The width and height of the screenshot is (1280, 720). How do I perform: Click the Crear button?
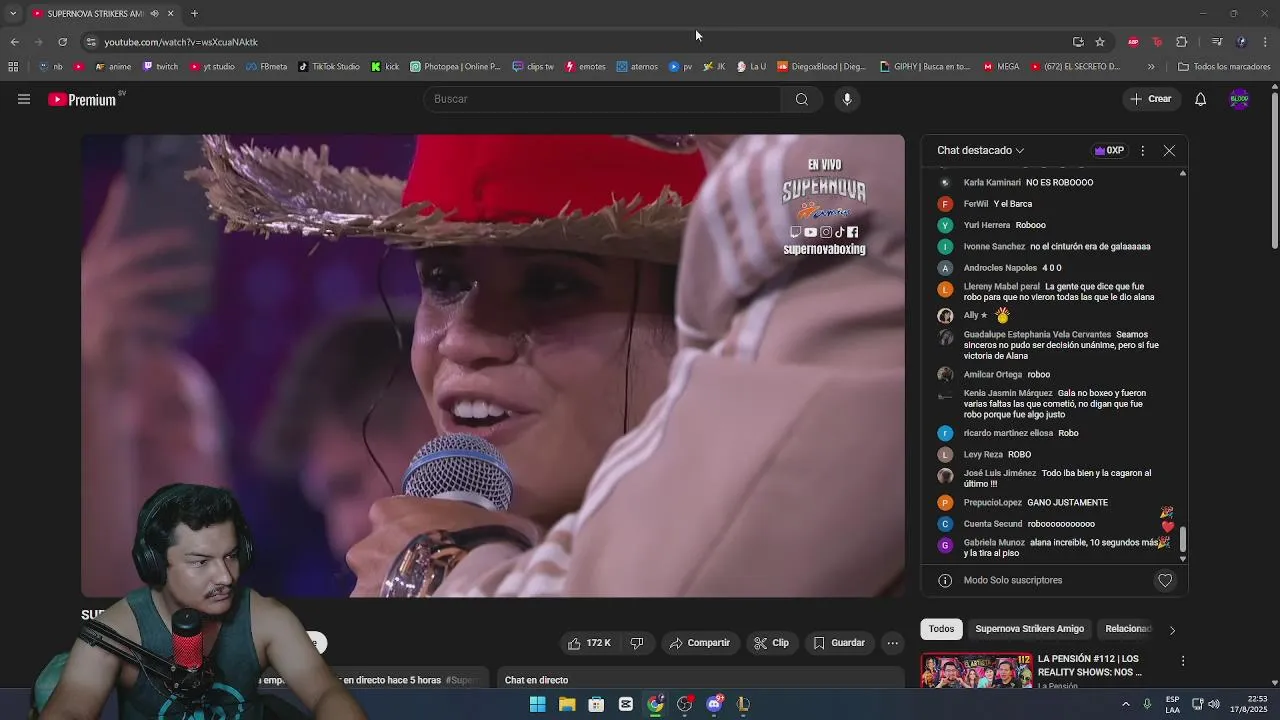pyautogui.click(x=1150, y=99)
